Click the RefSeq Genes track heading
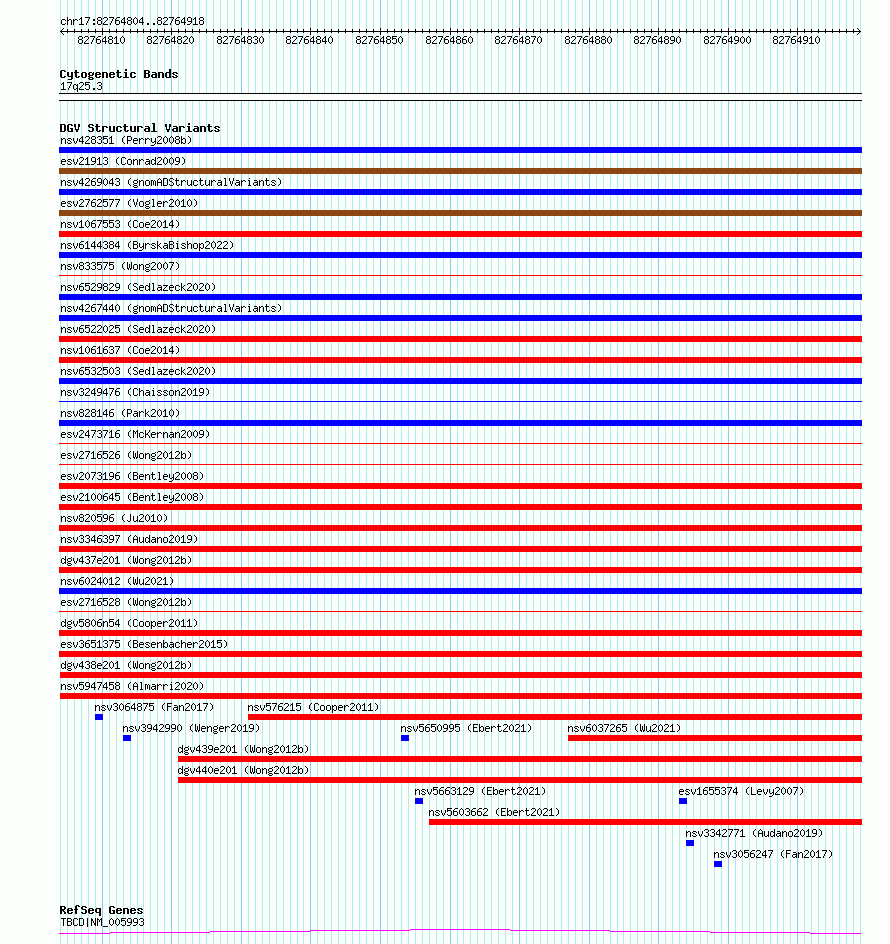The image size is (890, 944). [101, 910]
